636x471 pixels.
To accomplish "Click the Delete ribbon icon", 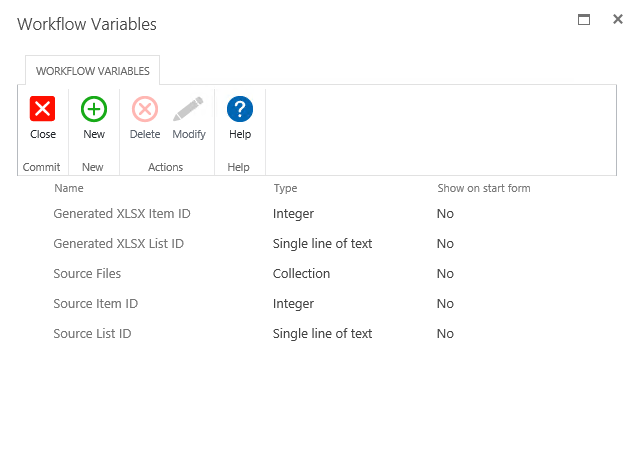I will [145, 109].
